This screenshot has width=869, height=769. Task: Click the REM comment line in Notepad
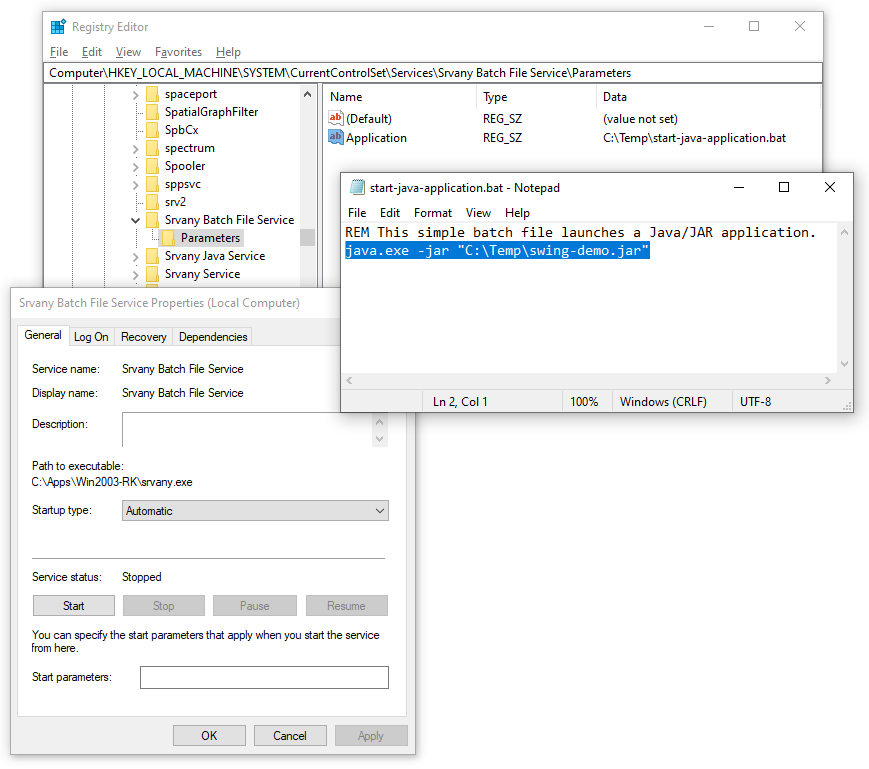tap(580, 232)
